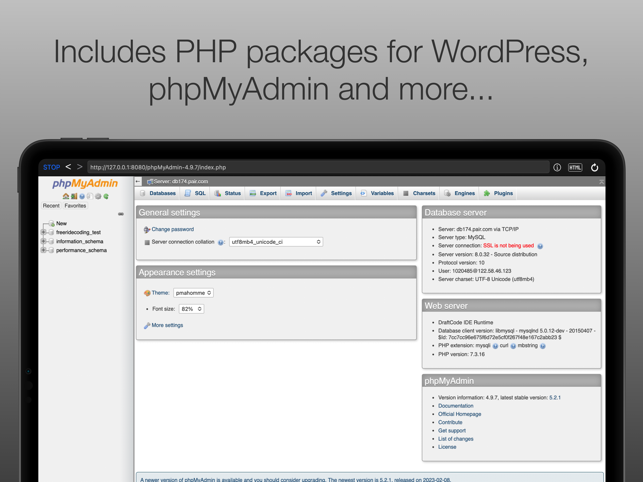The image size is (643, 482).
Task: Open the Databases tab
Action: pyautogui.click(x=158, y=193)
